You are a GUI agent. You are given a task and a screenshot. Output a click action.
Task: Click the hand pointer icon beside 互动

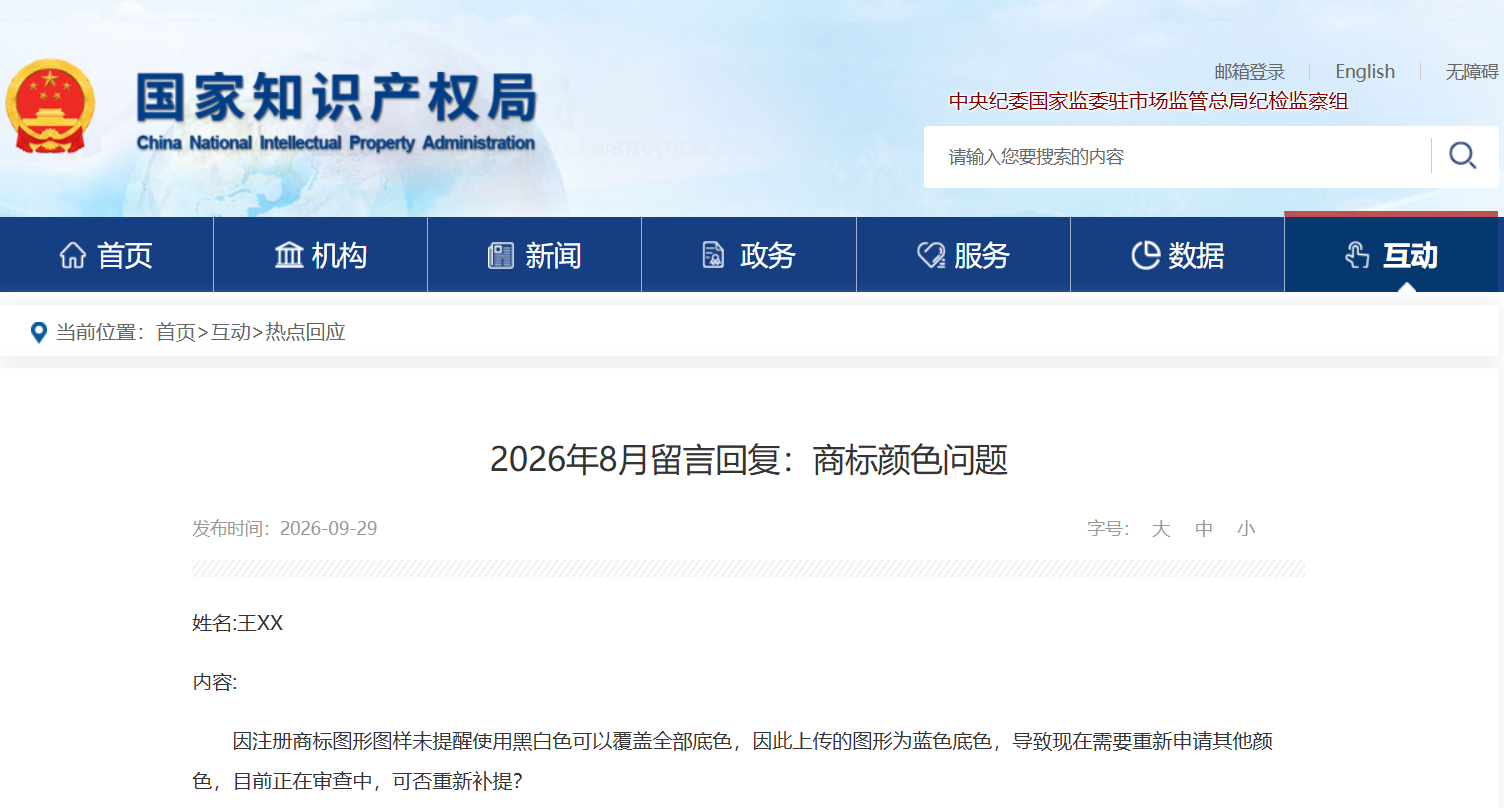pyautogui.click(x=1357, y=255)
